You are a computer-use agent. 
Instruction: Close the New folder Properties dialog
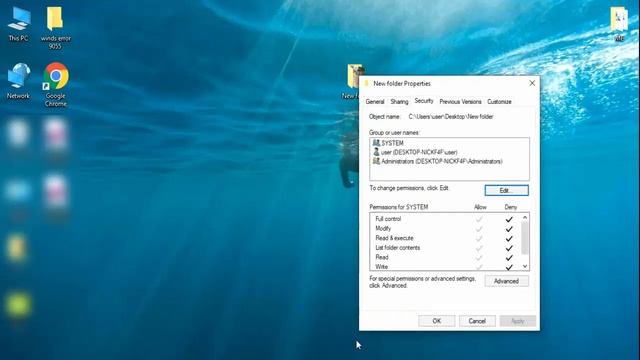pos(532,83)
